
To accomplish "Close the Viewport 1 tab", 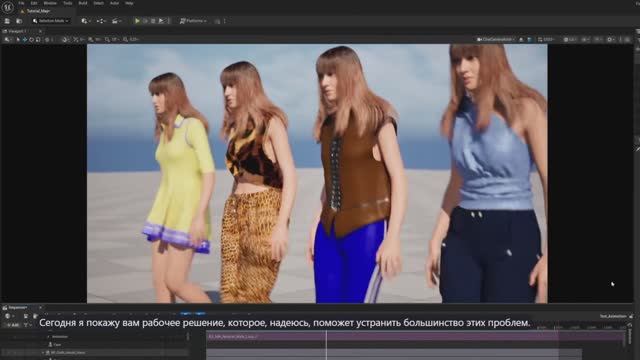I will [x=40, y=31].
